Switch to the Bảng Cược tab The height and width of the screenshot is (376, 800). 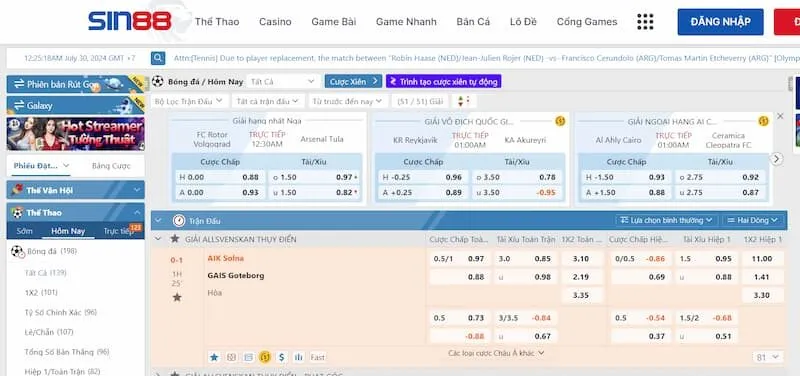111,166
